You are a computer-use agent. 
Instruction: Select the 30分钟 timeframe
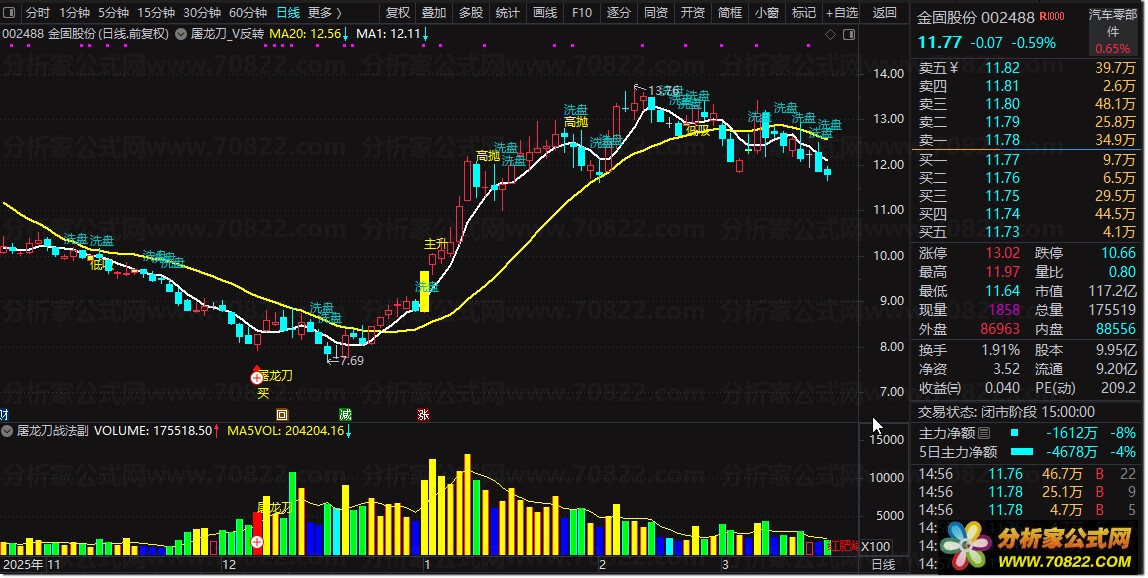click(x=202, y=12)
